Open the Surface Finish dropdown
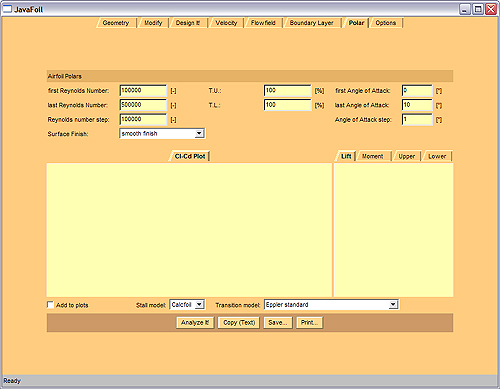The height and width of the screenshot is (389, 500). (162, 134)
